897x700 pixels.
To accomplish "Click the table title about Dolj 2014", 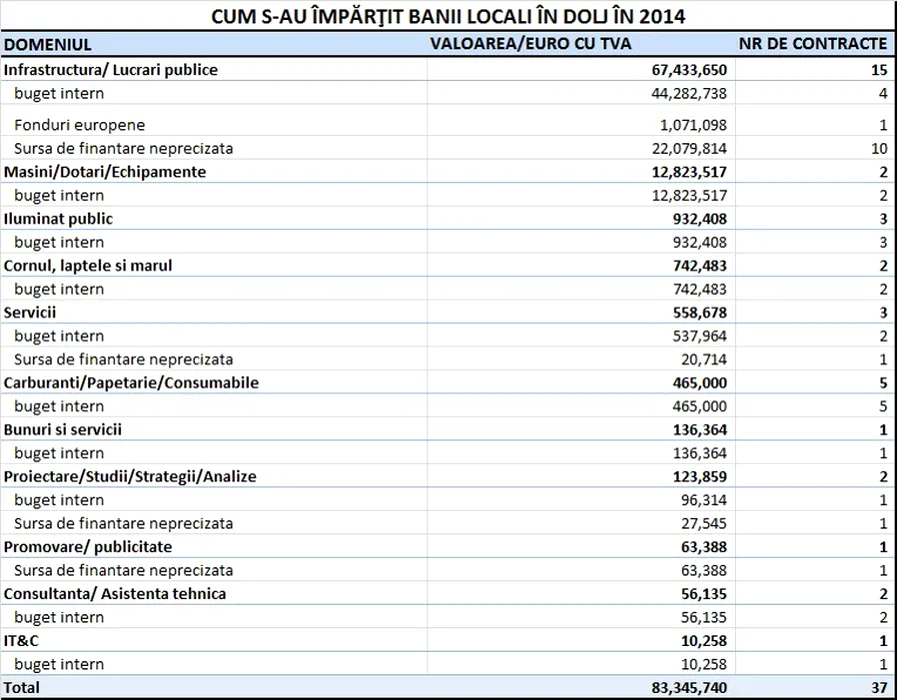I will coord(448,17).
